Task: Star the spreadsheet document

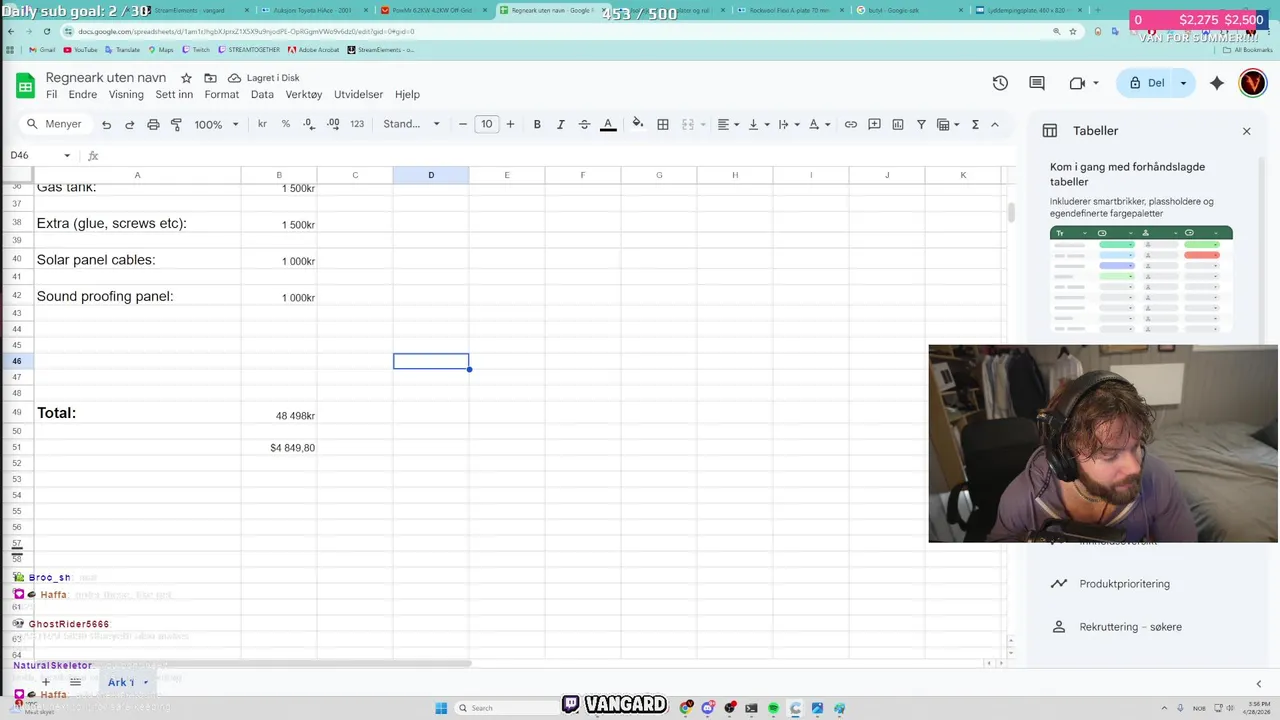Action: pos(186,78)
